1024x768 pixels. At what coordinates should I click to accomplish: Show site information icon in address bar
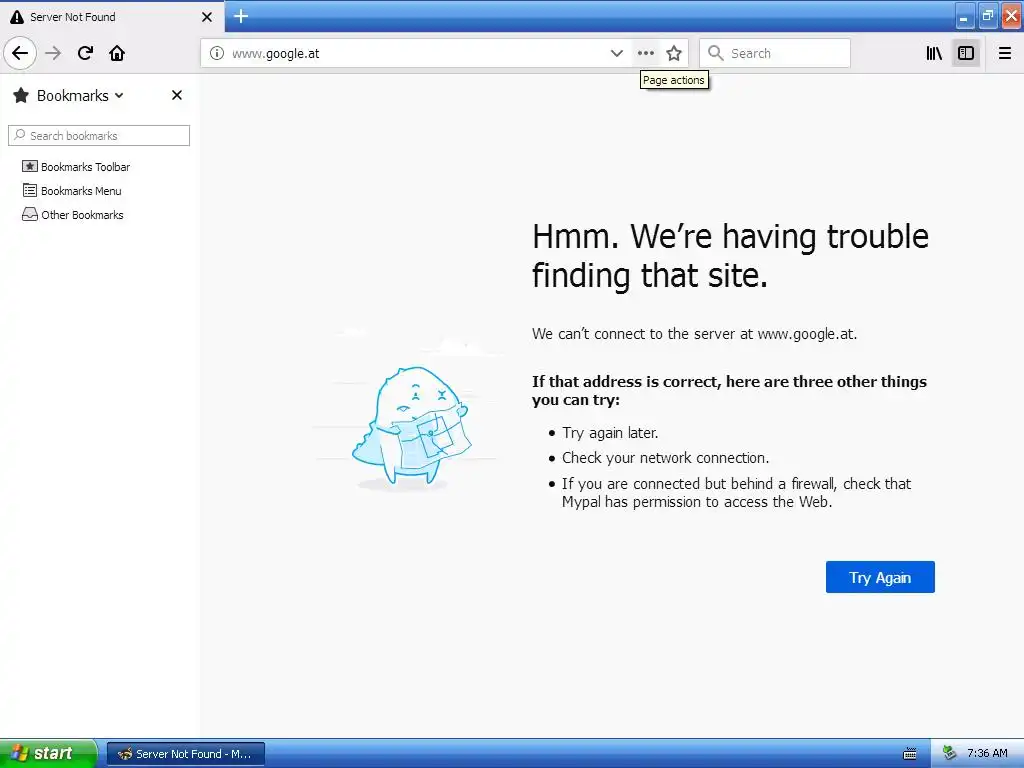point(217,53)
